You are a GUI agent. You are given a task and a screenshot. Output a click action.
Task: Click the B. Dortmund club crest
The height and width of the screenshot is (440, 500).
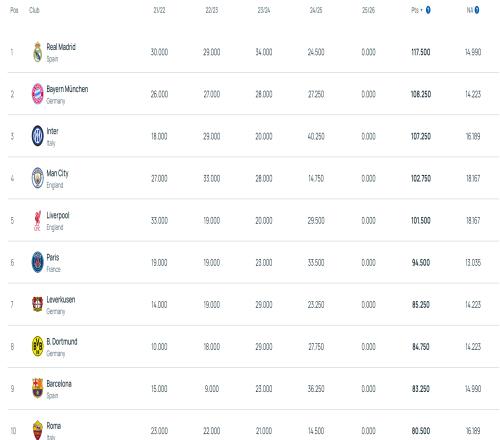click(38, 346)
